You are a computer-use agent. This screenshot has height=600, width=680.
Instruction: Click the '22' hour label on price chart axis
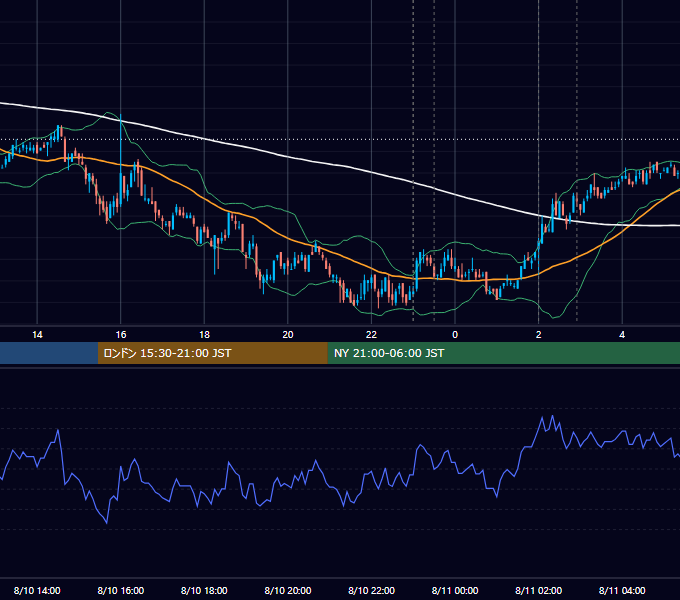tap(371, 335)
